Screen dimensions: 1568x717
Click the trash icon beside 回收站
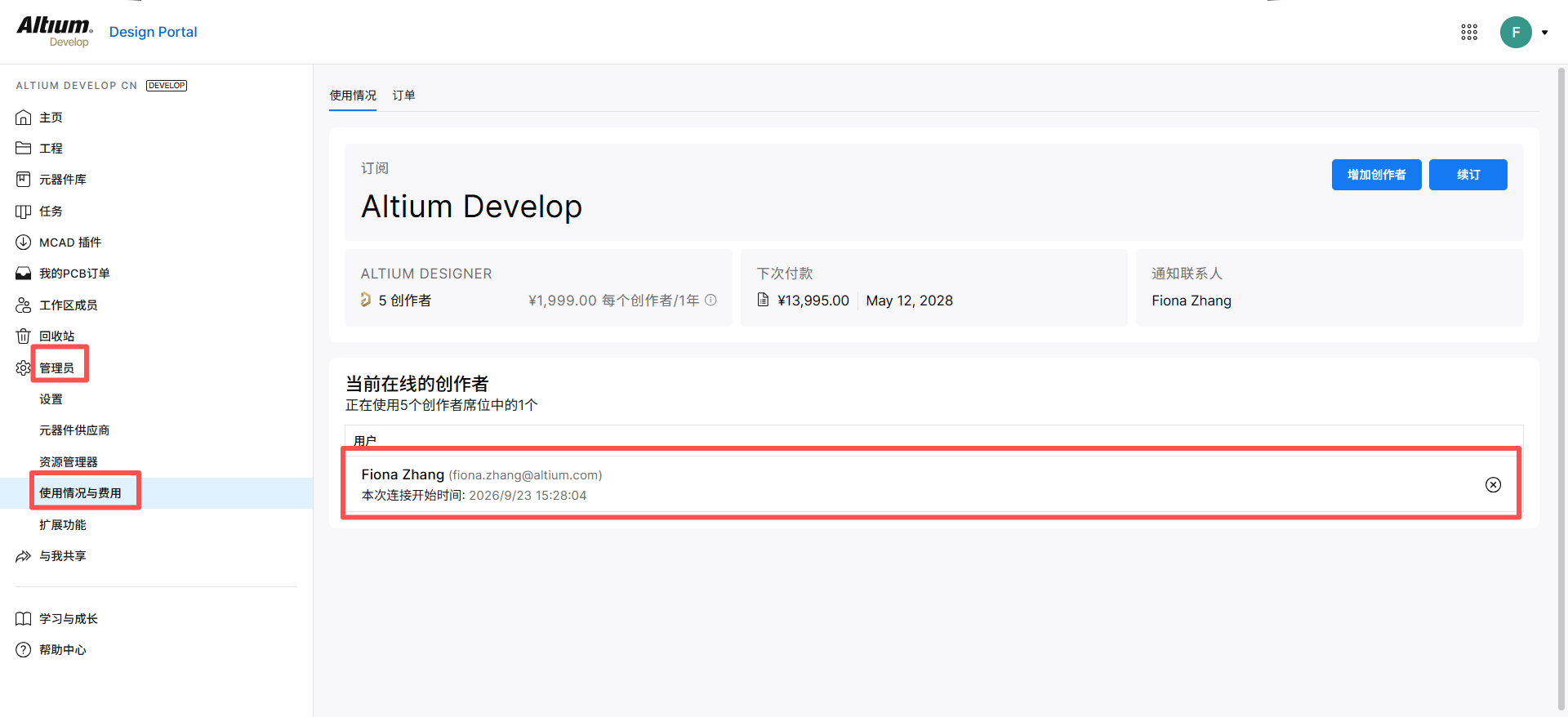click(x=23, y=336)
